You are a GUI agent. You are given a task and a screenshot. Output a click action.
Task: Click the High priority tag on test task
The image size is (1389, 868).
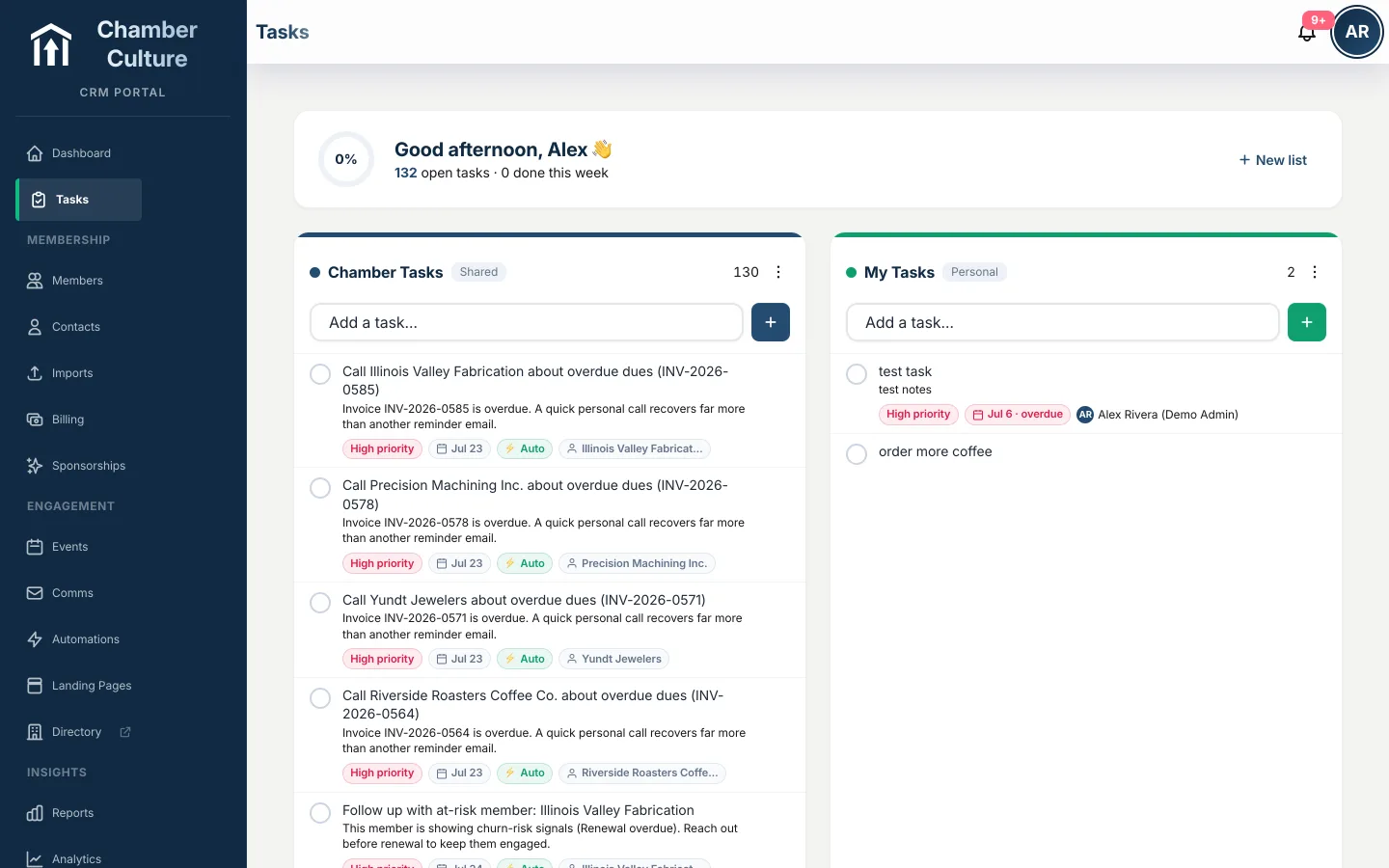pyautogui.click(x=918, y=414)
